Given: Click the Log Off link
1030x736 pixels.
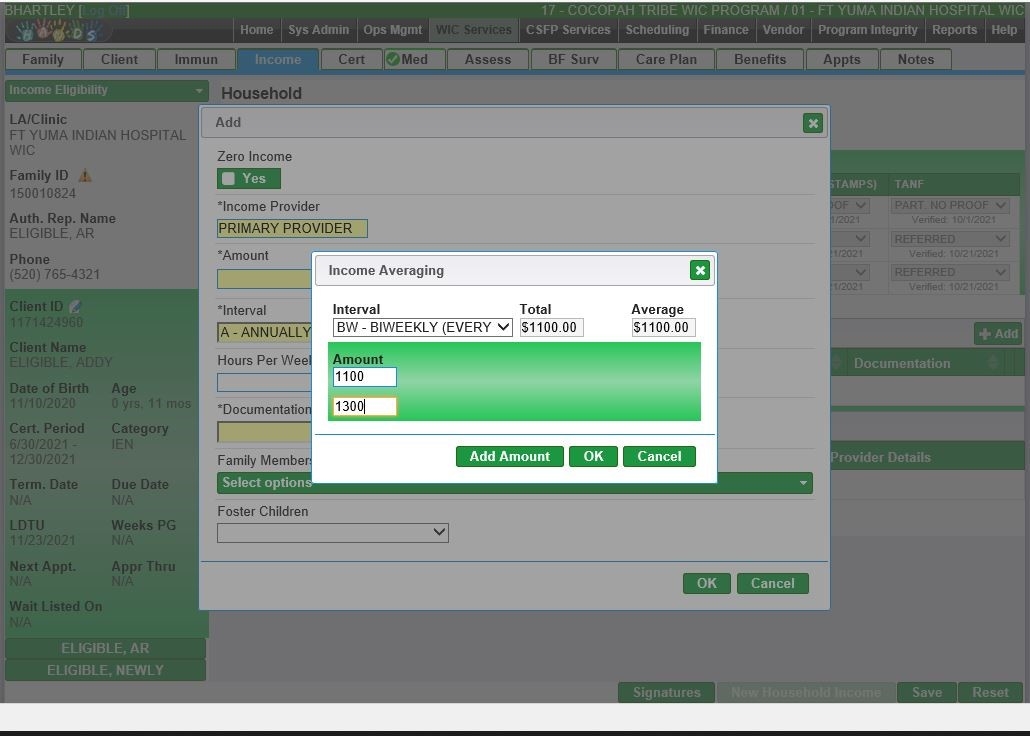Looking at the screenshot, I should (x=103, y=10).
